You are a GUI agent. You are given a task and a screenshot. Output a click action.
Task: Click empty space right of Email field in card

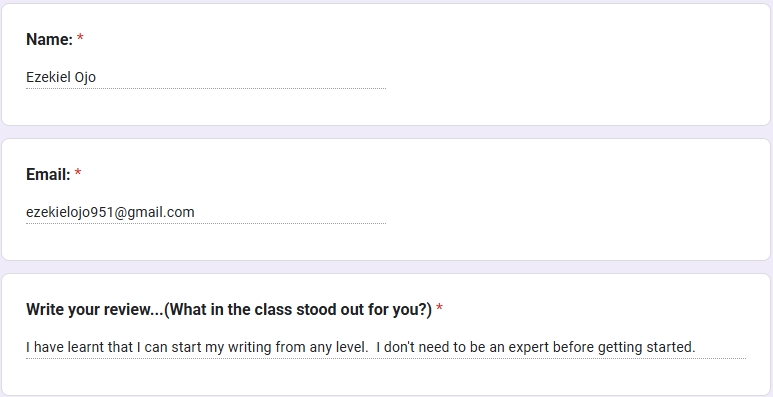point(577,213)
